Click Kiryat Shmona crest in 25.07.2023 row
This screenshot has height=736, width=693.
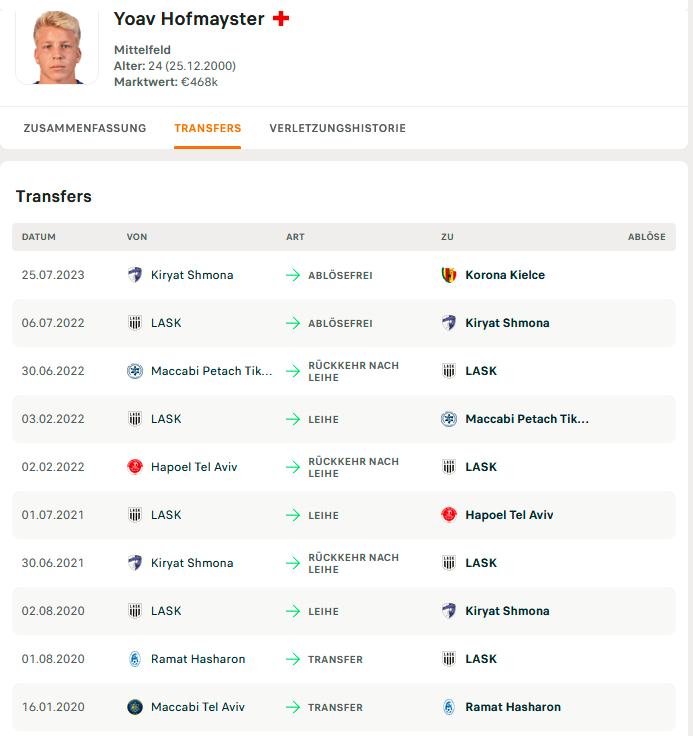pyautogui.click(x=135, y=275)
